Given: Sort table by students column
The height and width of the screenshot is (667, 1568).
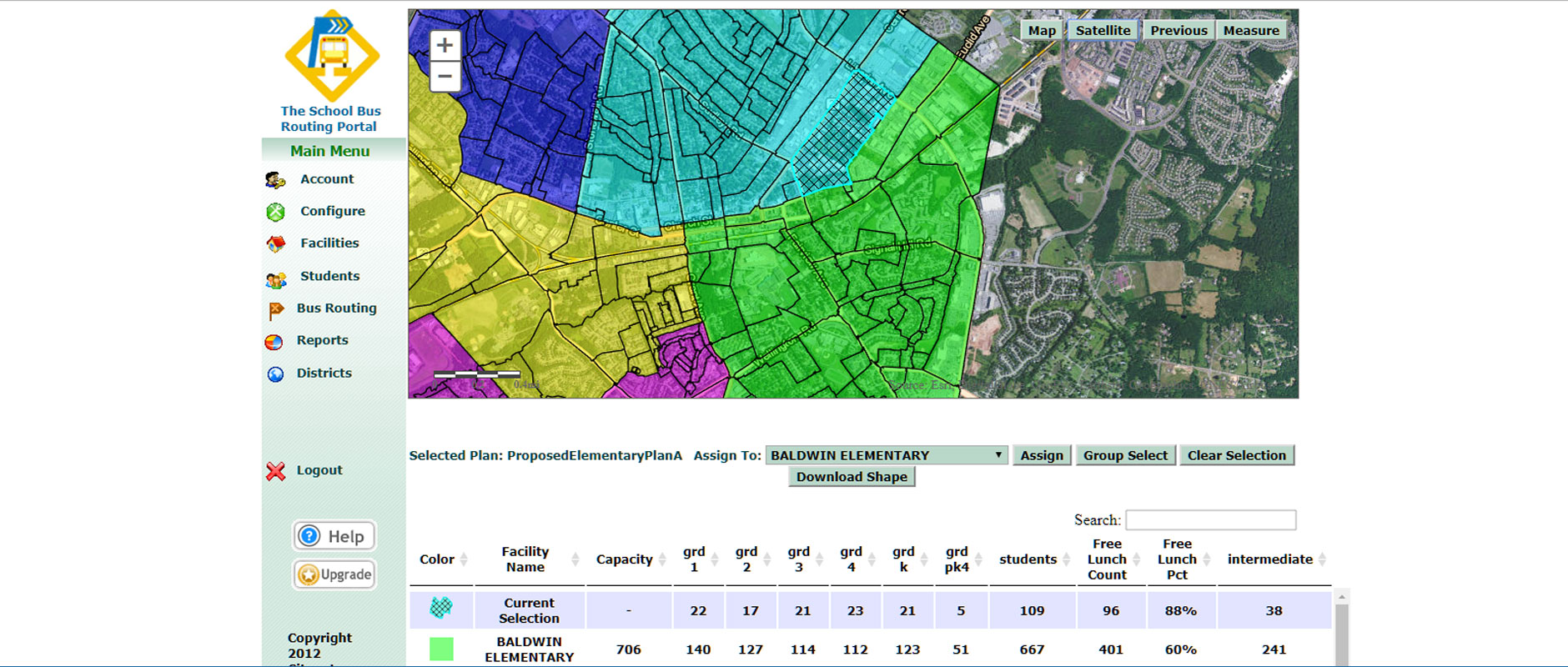Looking at the screenshot, I should pos(1033,559).
